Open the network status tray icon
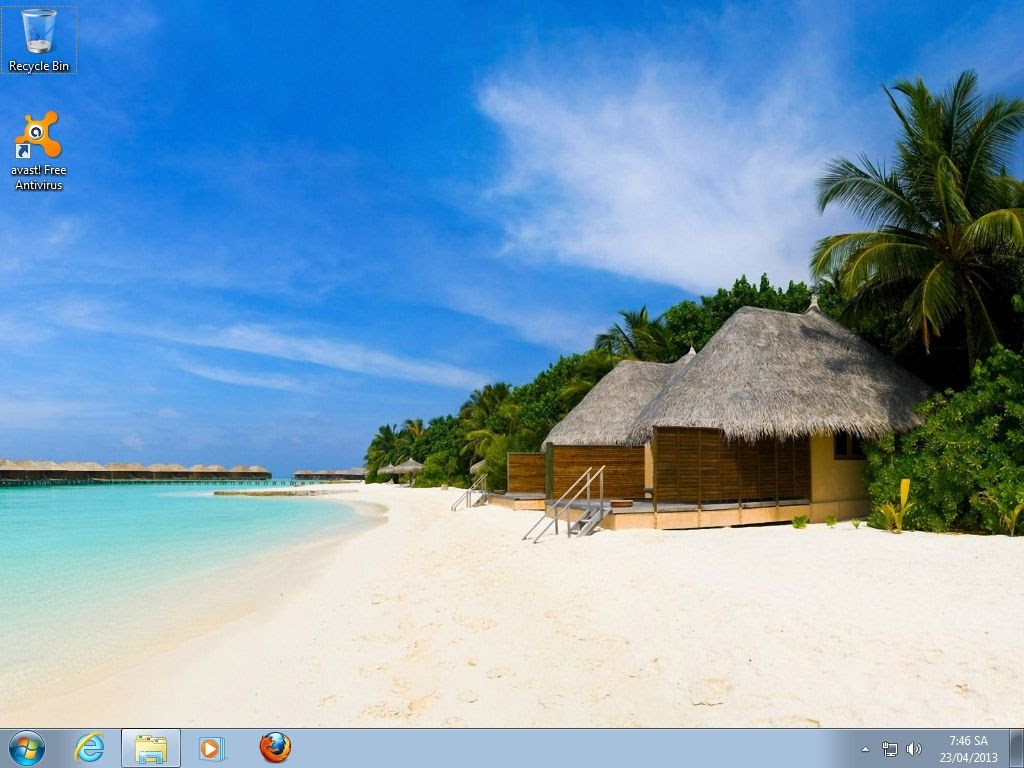The image size is (1024, 768). 889,749
